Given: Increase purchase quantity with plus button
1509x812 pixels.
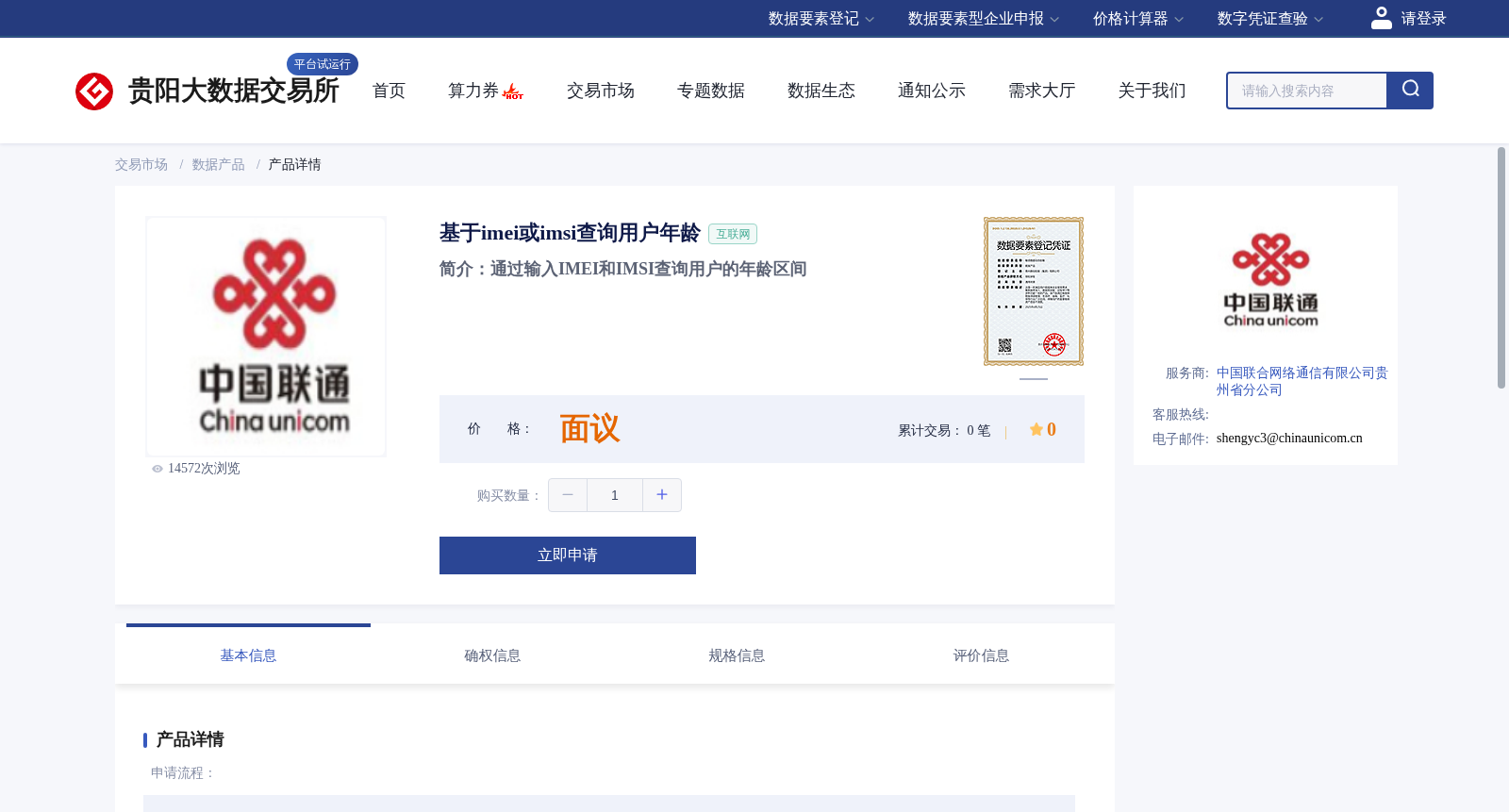Looking at the screenshot, I should 662,495.
